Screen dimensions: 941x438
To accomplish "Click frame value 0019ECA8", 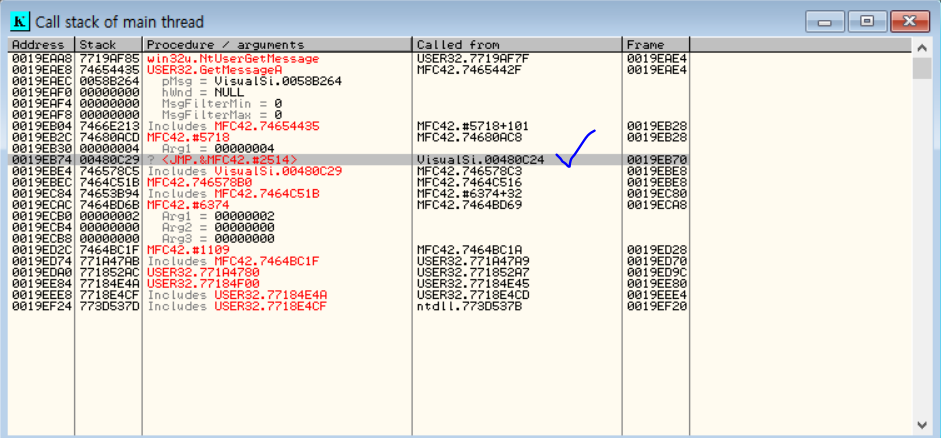I will coord(657,205).
